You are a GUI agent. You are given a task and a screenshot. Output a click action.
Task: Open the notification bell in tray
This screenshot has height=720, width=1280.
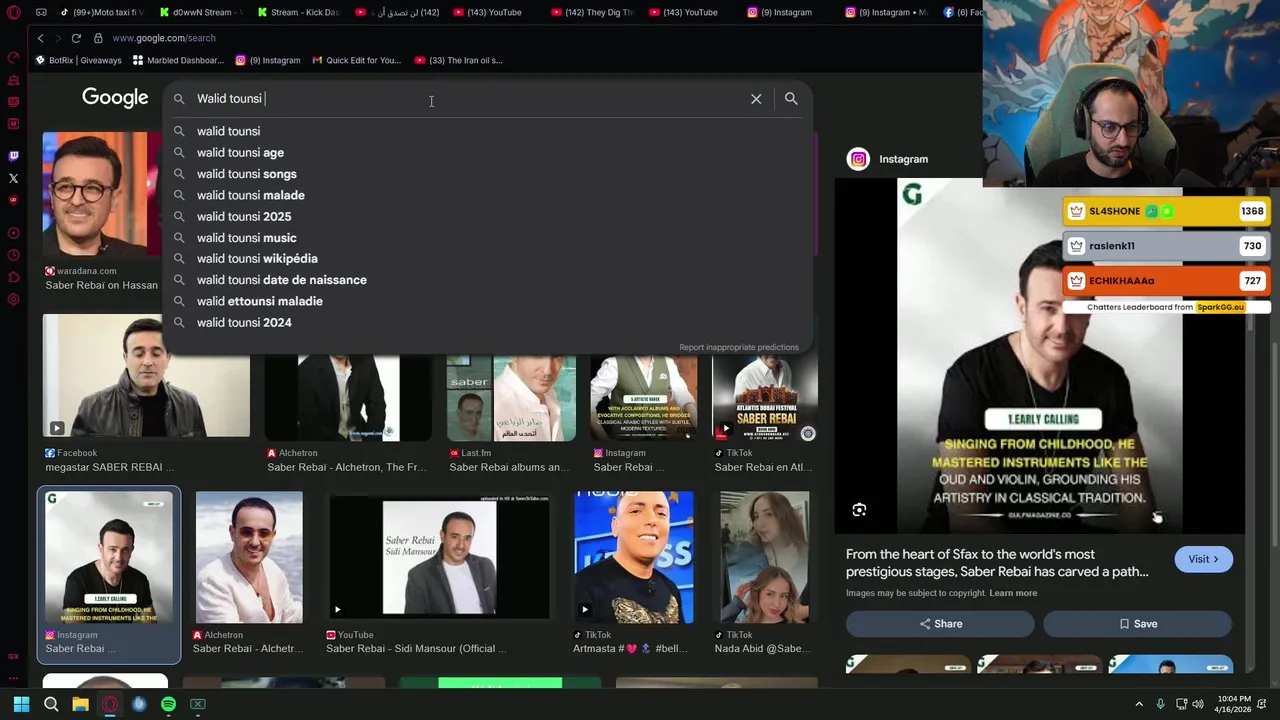[x=1262, y=704]
